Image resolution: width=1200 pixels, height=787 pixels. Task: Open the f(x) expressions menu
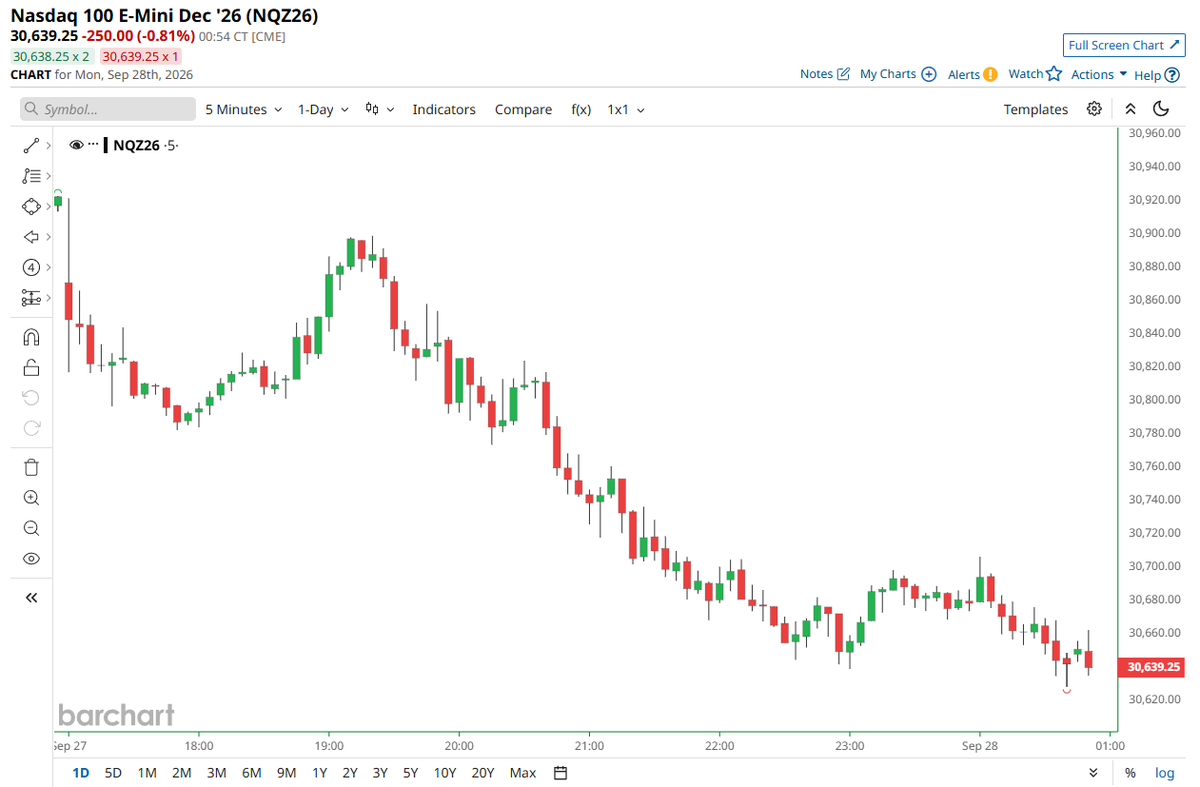click(581, 109)
